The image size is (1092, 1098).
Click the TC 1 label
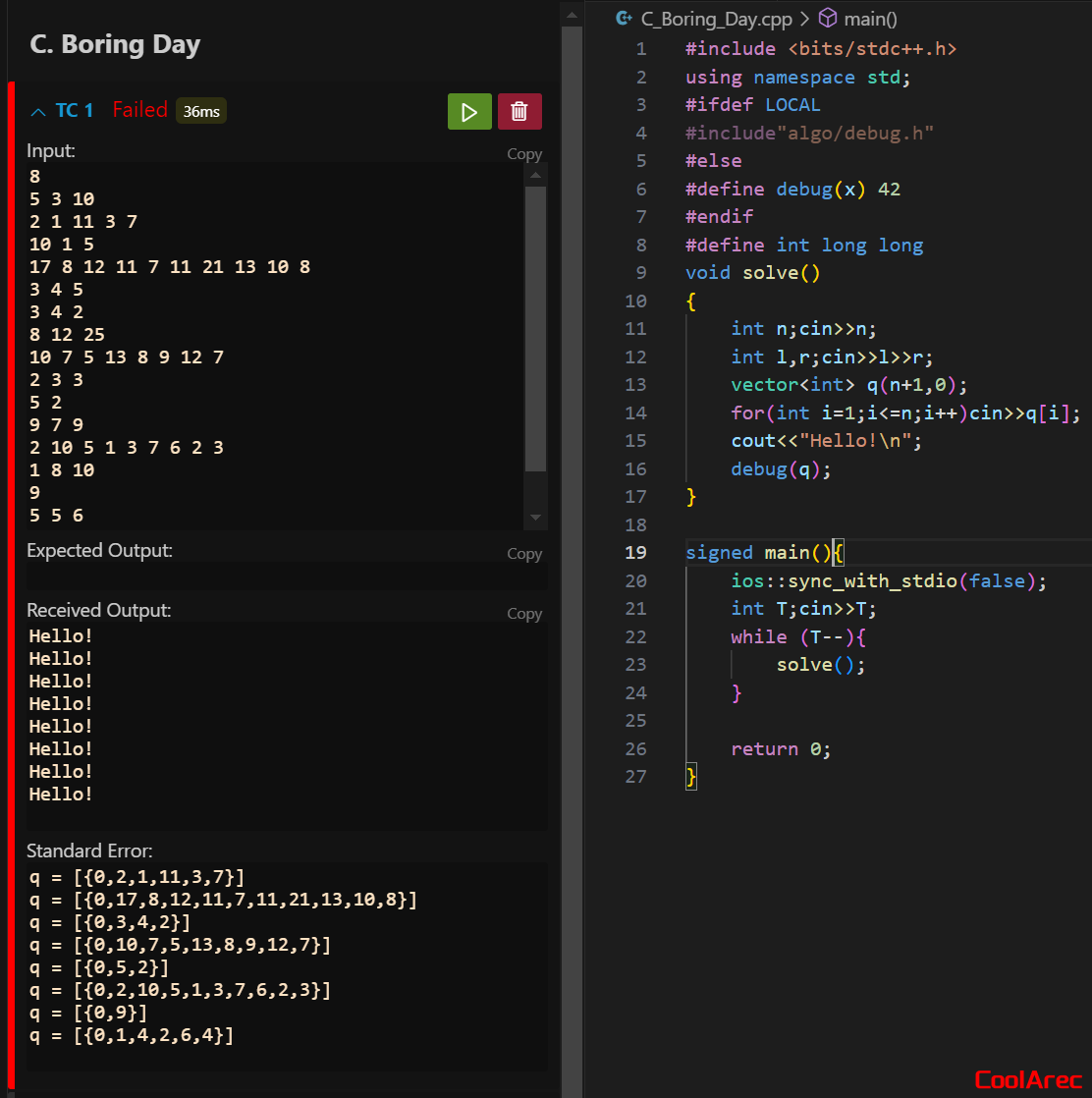coord(75,110)
